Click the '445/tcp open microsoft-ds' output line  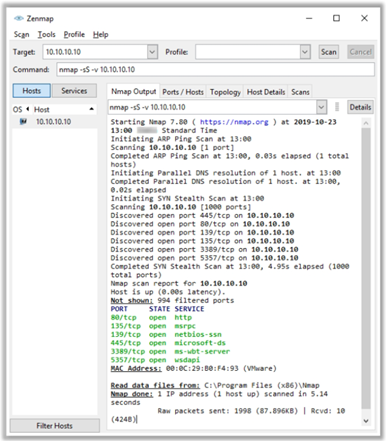tap(168, 343)
